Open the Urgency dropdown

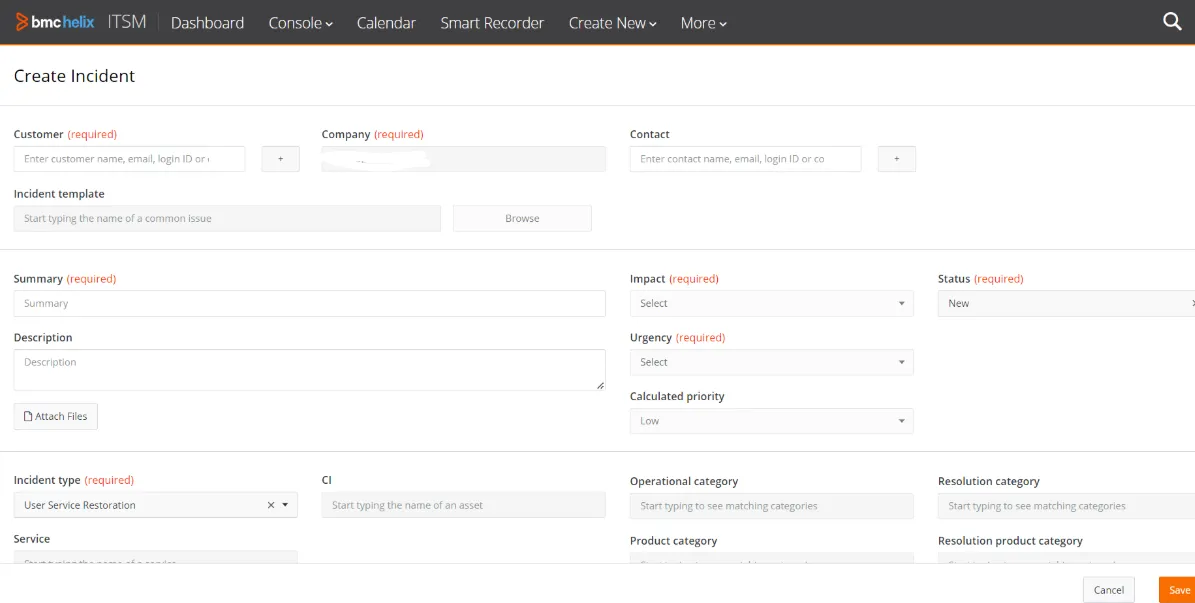(903, 362)
